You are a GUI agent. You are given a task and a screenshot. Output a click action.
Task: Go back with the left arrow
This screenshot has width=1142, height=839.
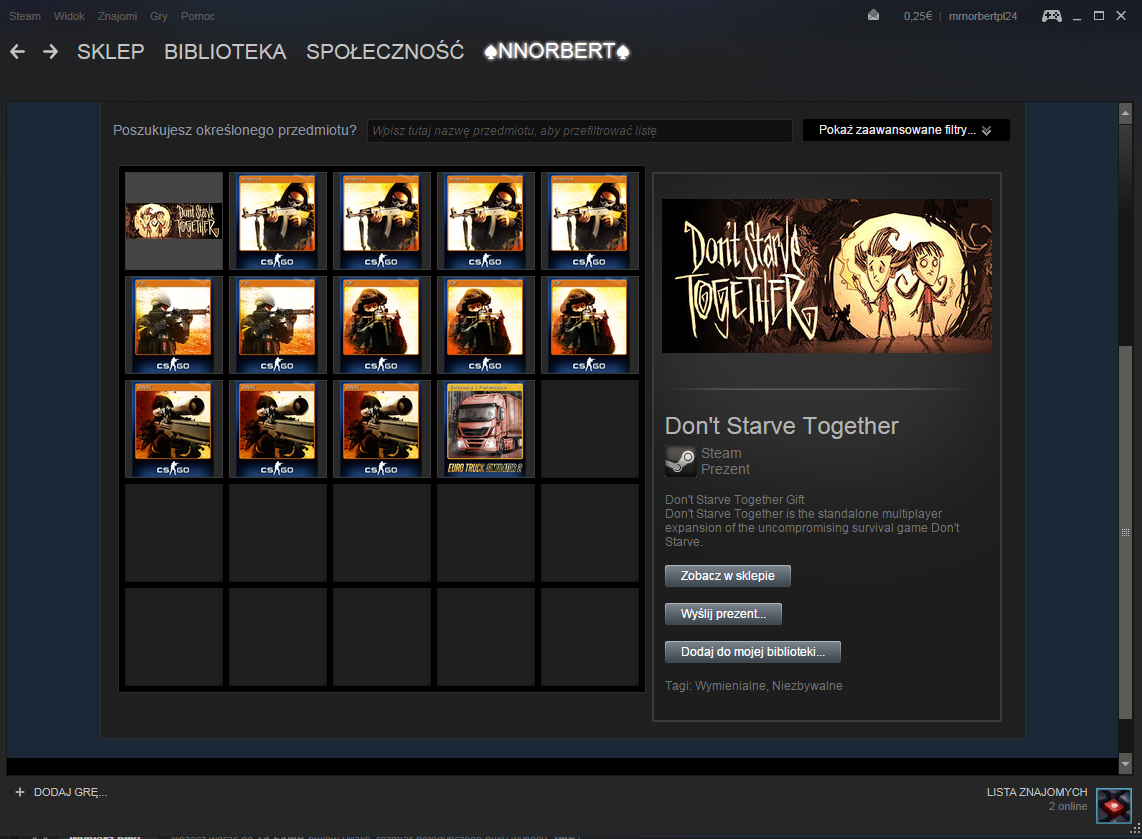point(17,52)
